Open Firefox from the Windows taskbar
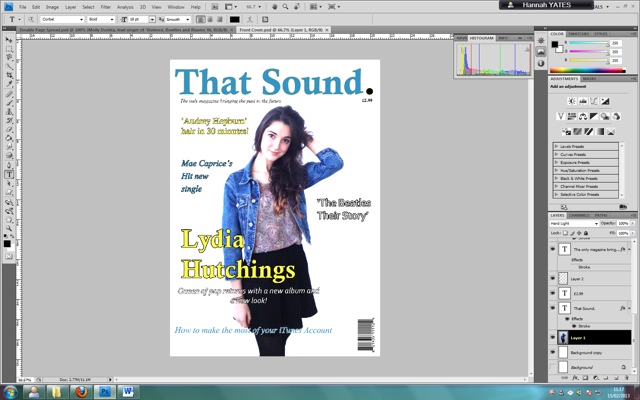 pyautogui.click(x=81, y=392)
